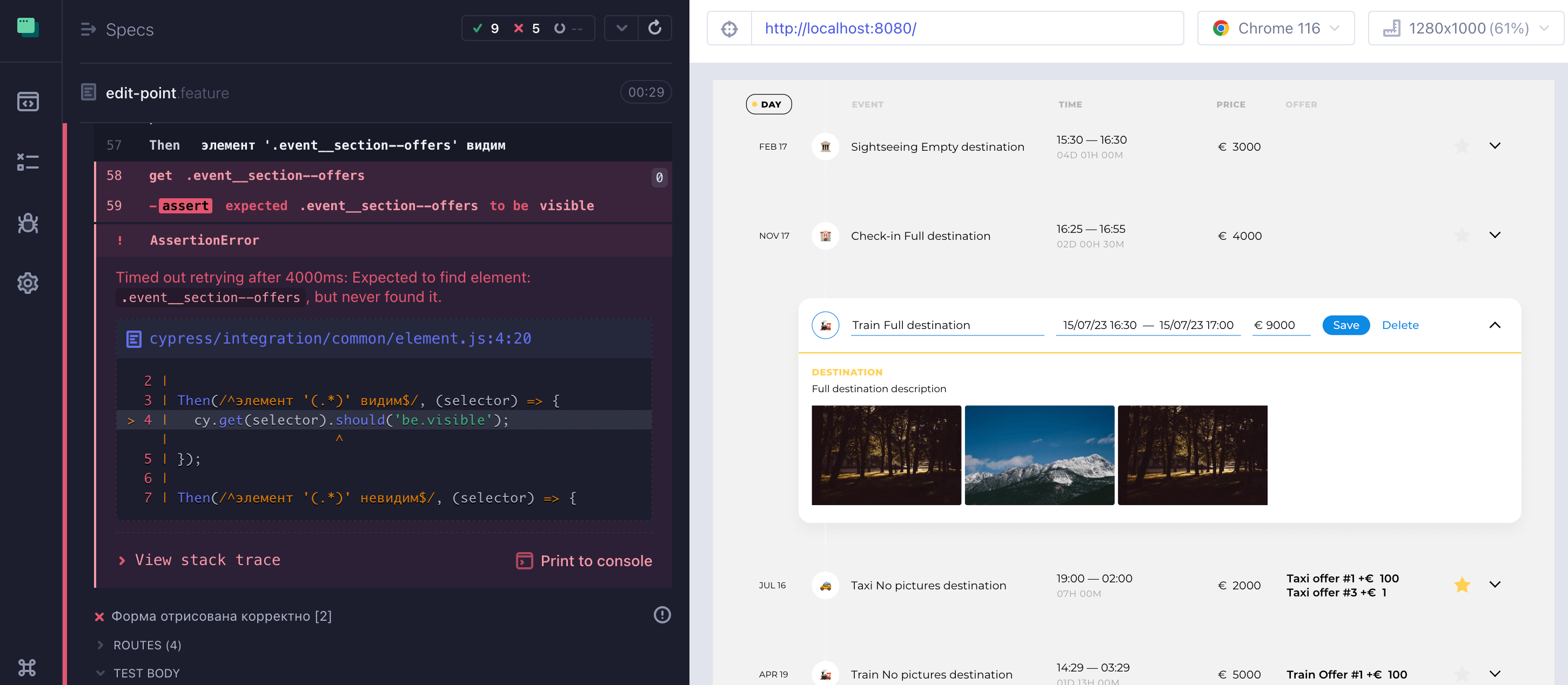Toggle favorite star for Sightseeing event
Image resolution: width=1568 pixels, height=685 pixels.
point(1462,146)
